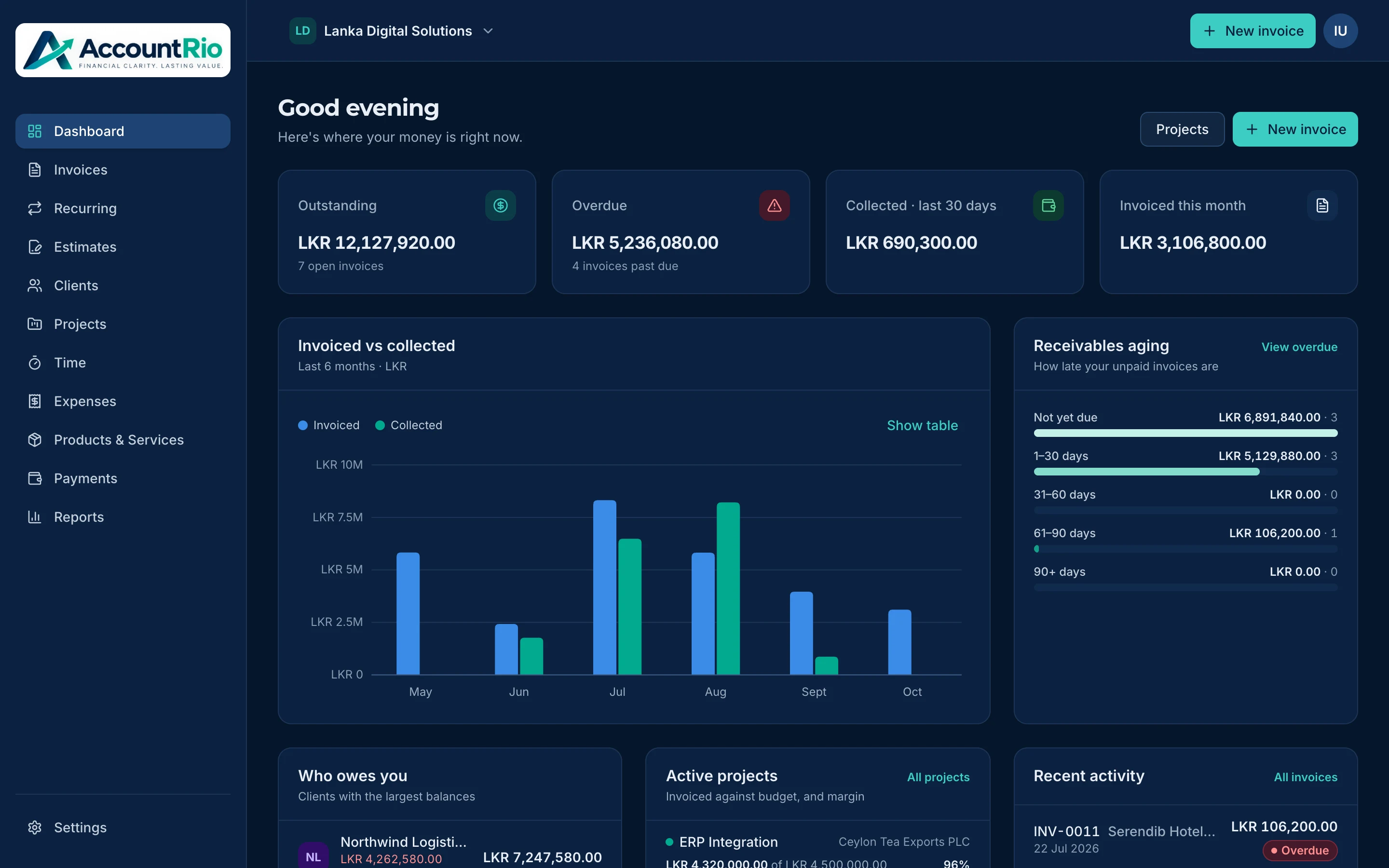Open the Clients menu item label

(x=76, y=285)
